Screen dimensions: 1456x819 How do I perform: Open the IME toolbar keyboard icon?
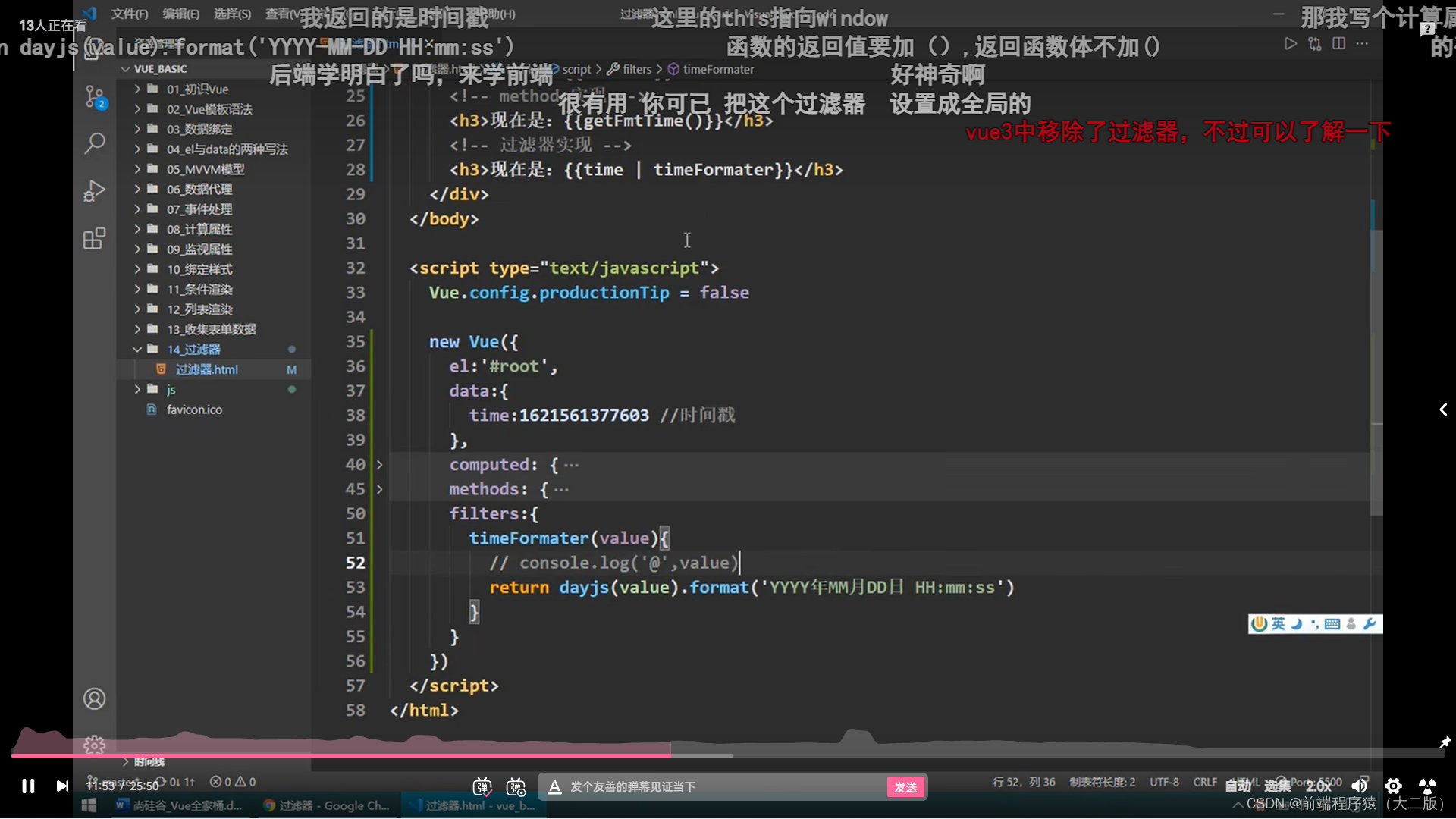click(x=1332, y=624)
